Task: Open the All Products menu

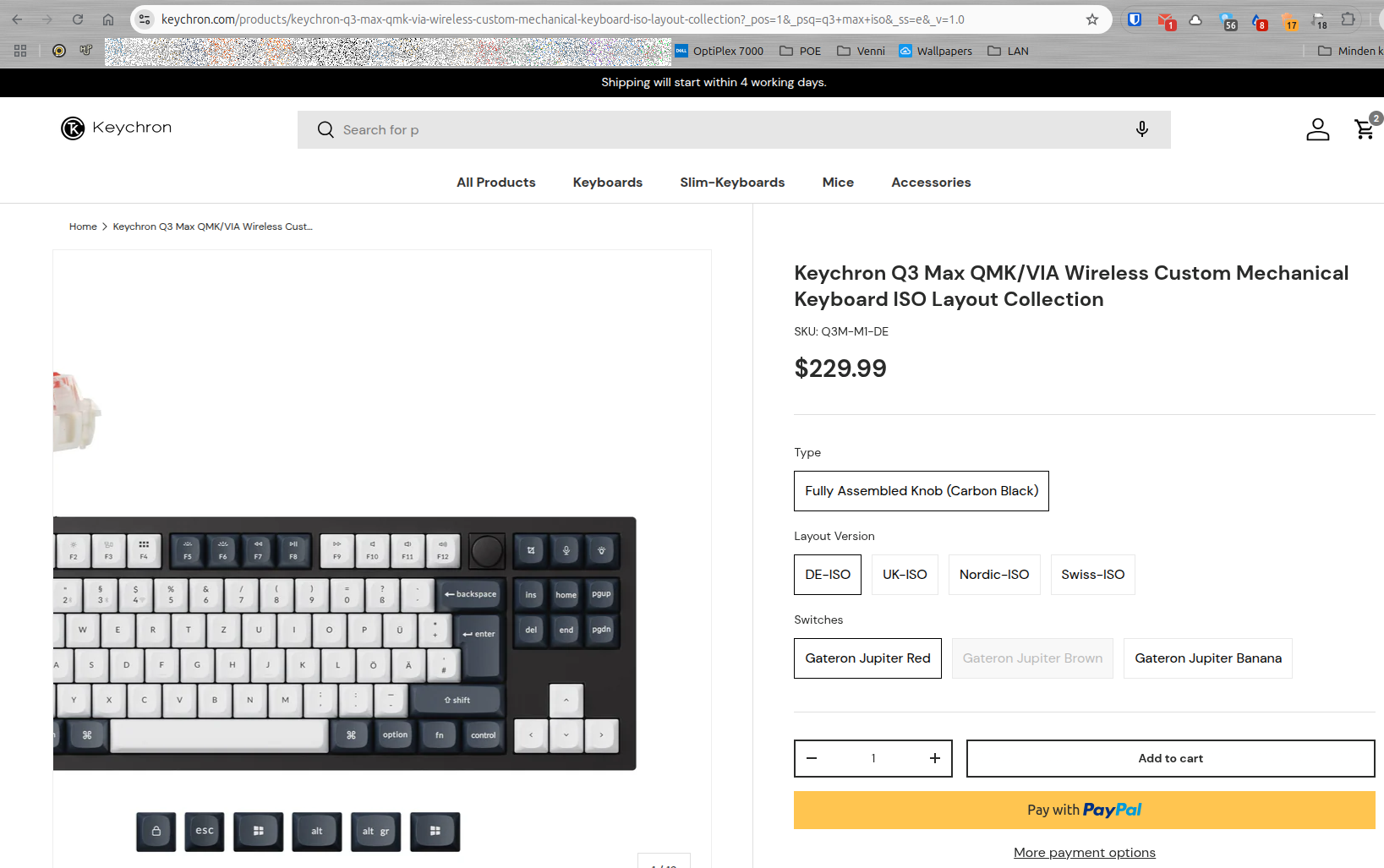Action: [496, 183]
